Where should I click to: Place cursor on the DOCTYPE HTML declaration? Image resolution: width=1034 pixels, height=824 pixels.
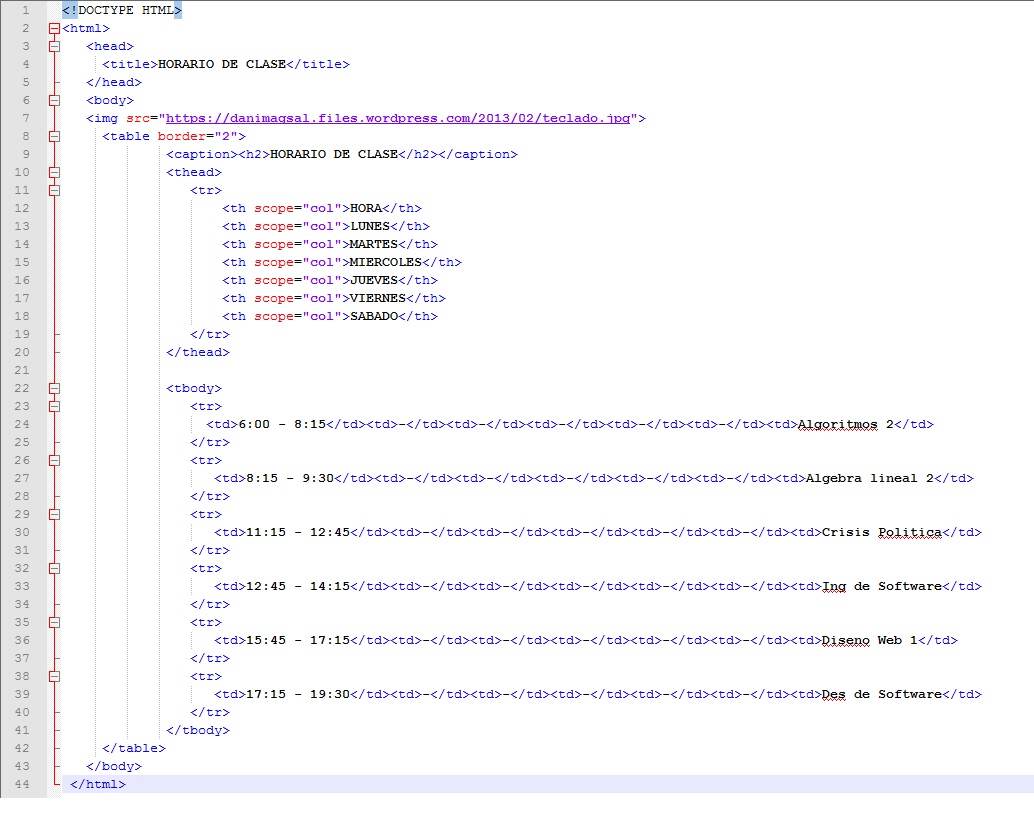tap(121, 10)
